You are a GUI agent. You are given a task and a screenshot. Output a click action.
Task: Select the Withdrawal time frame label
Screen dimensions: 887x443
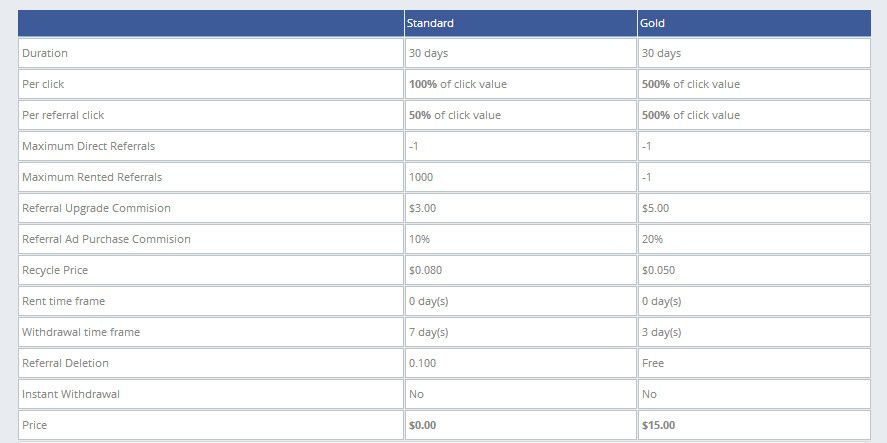[81, 332]
